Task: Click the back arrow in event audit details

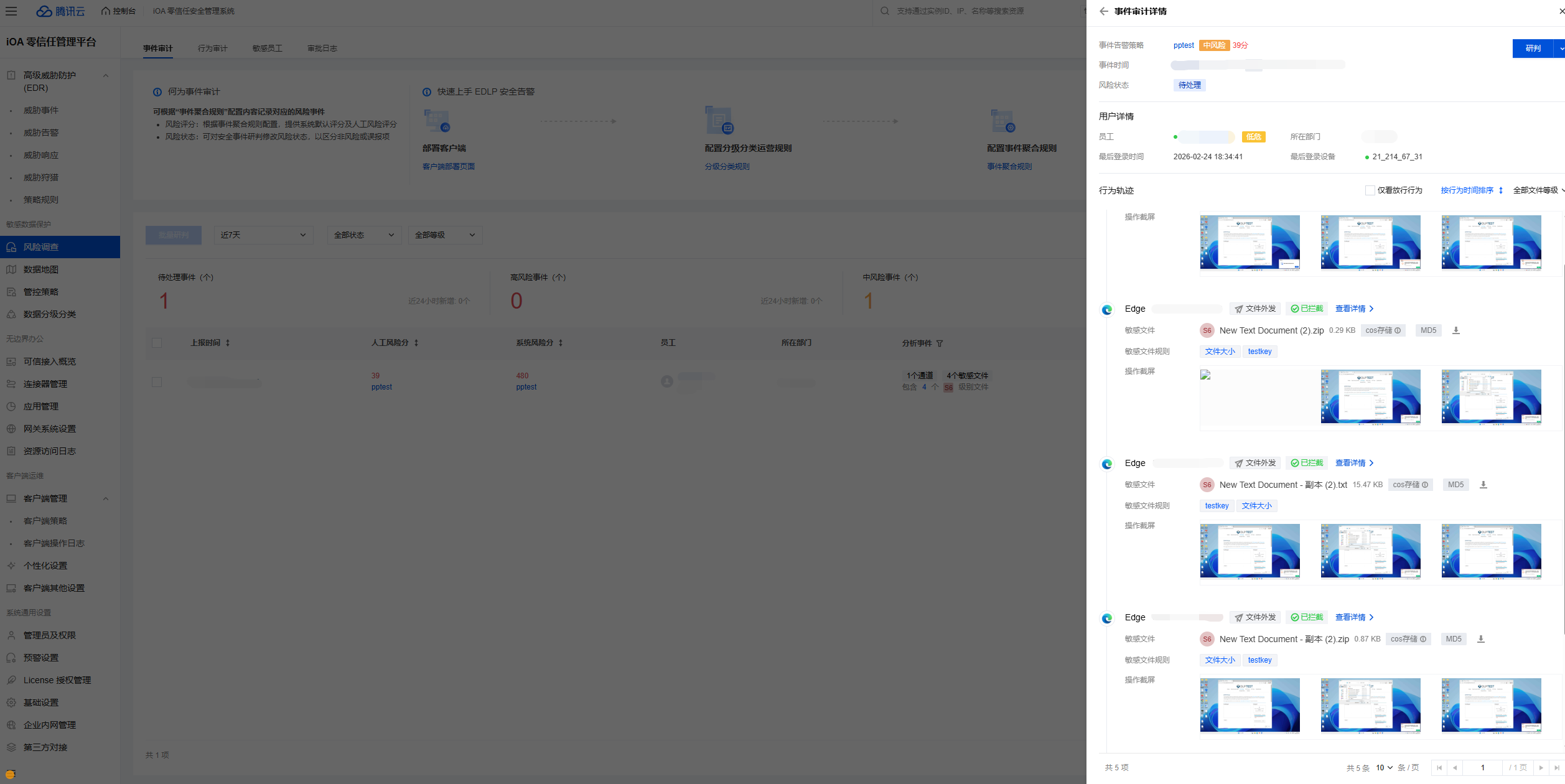Action: (1103, 11)
